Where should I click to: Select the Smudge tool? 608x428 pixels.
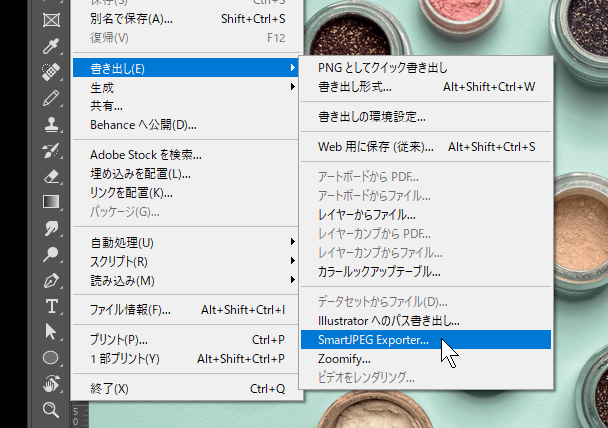[x=51, y=228]
